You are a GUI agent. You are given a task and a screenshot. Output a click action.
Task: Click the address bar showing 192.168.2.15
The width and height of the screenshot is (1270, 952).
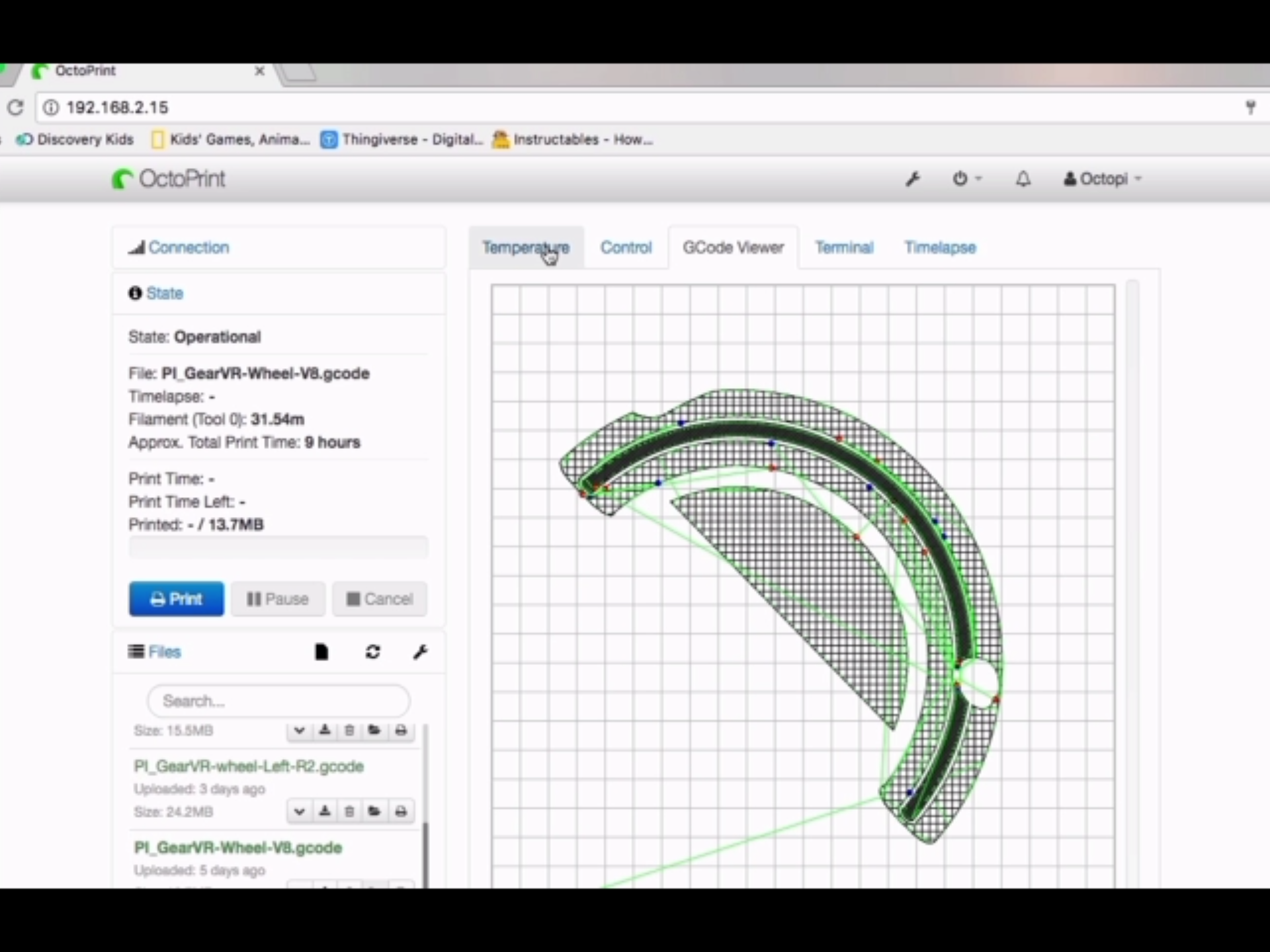[648, 107]
